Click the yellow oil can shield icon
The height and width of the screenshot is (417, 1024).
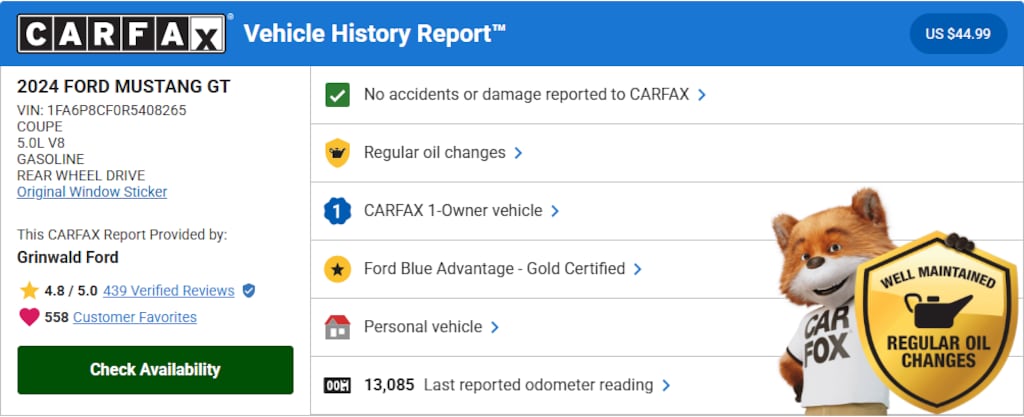(x=338, y=153)
